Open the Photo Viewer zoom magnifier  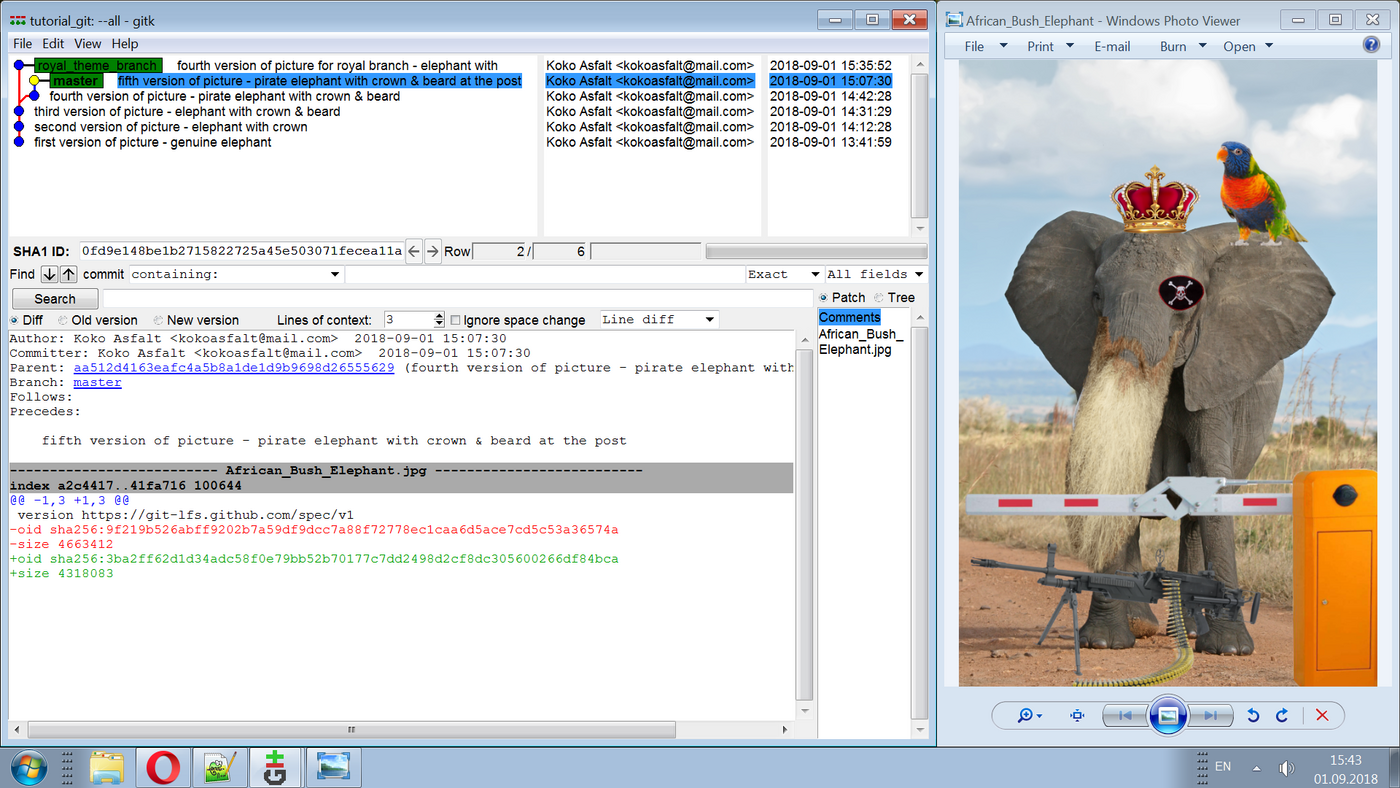pos(1029,715)
